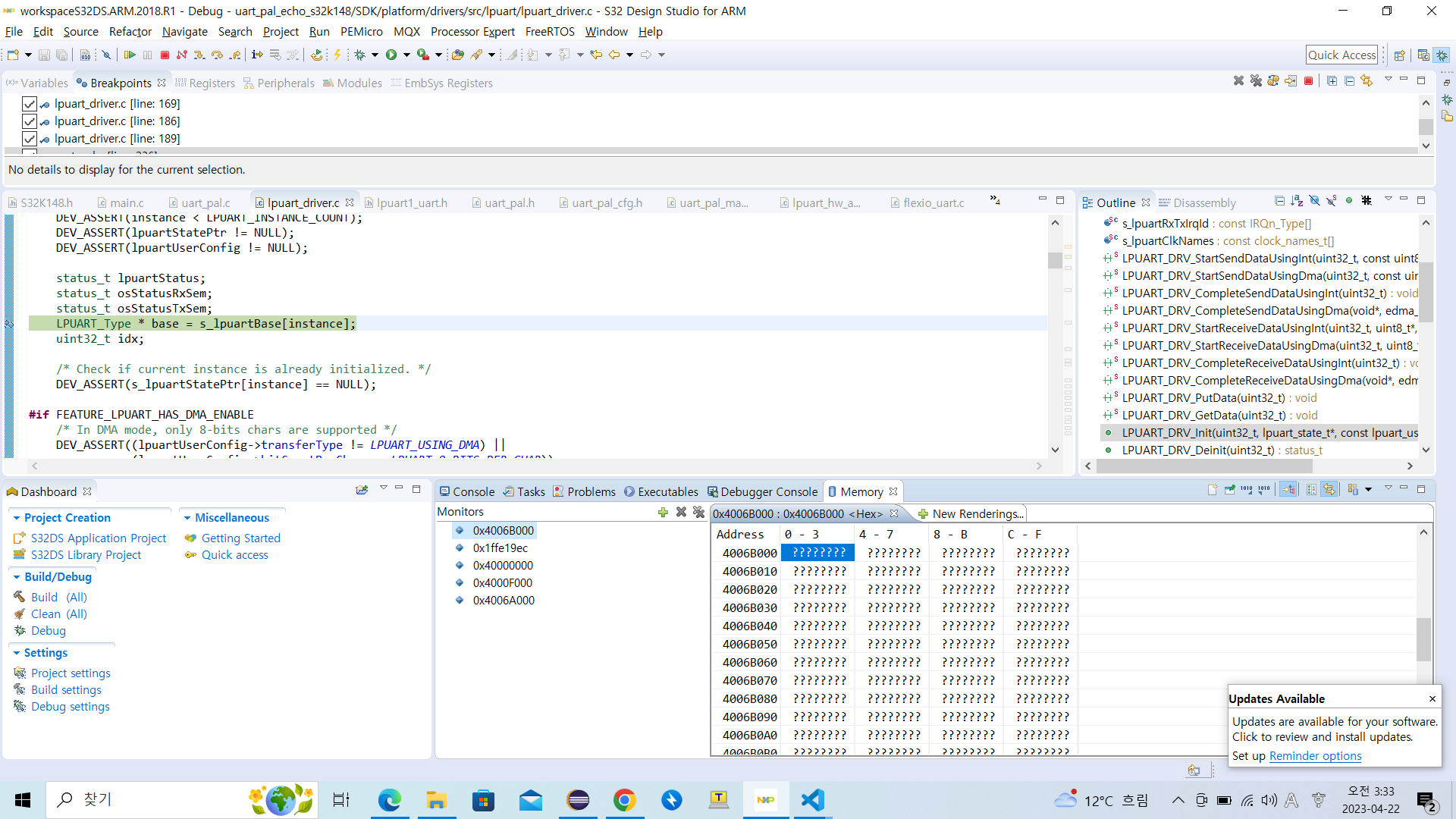Click the Remove All Breakpoints icon

click(1256, 80)
